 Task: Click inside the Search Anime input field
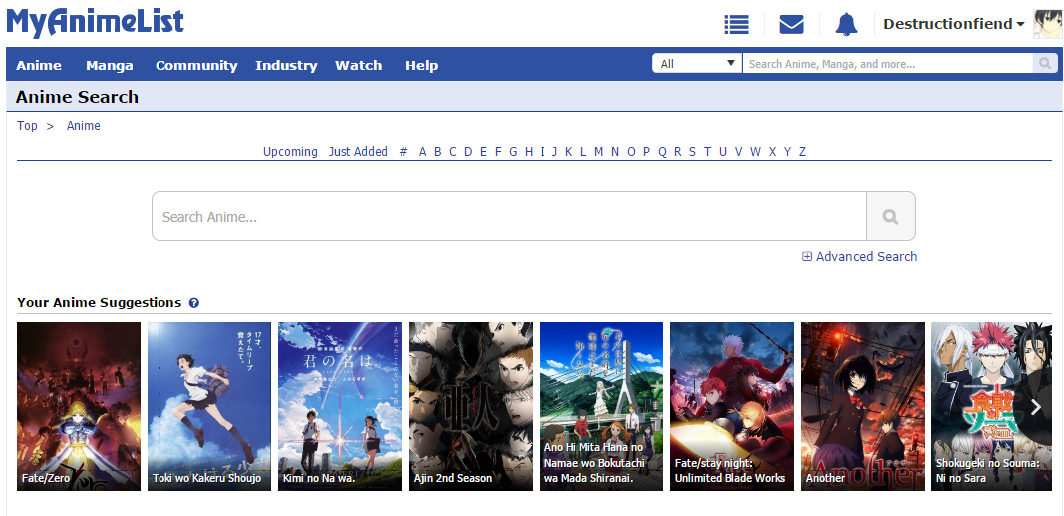point(508,217)
